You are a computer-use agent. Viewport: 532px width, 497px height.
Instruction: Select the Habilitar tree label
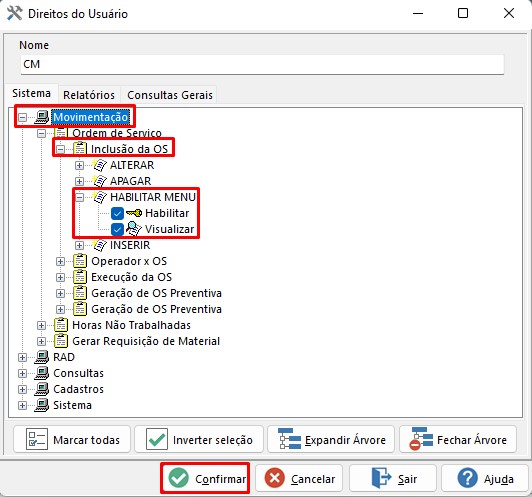click(167, 213)
